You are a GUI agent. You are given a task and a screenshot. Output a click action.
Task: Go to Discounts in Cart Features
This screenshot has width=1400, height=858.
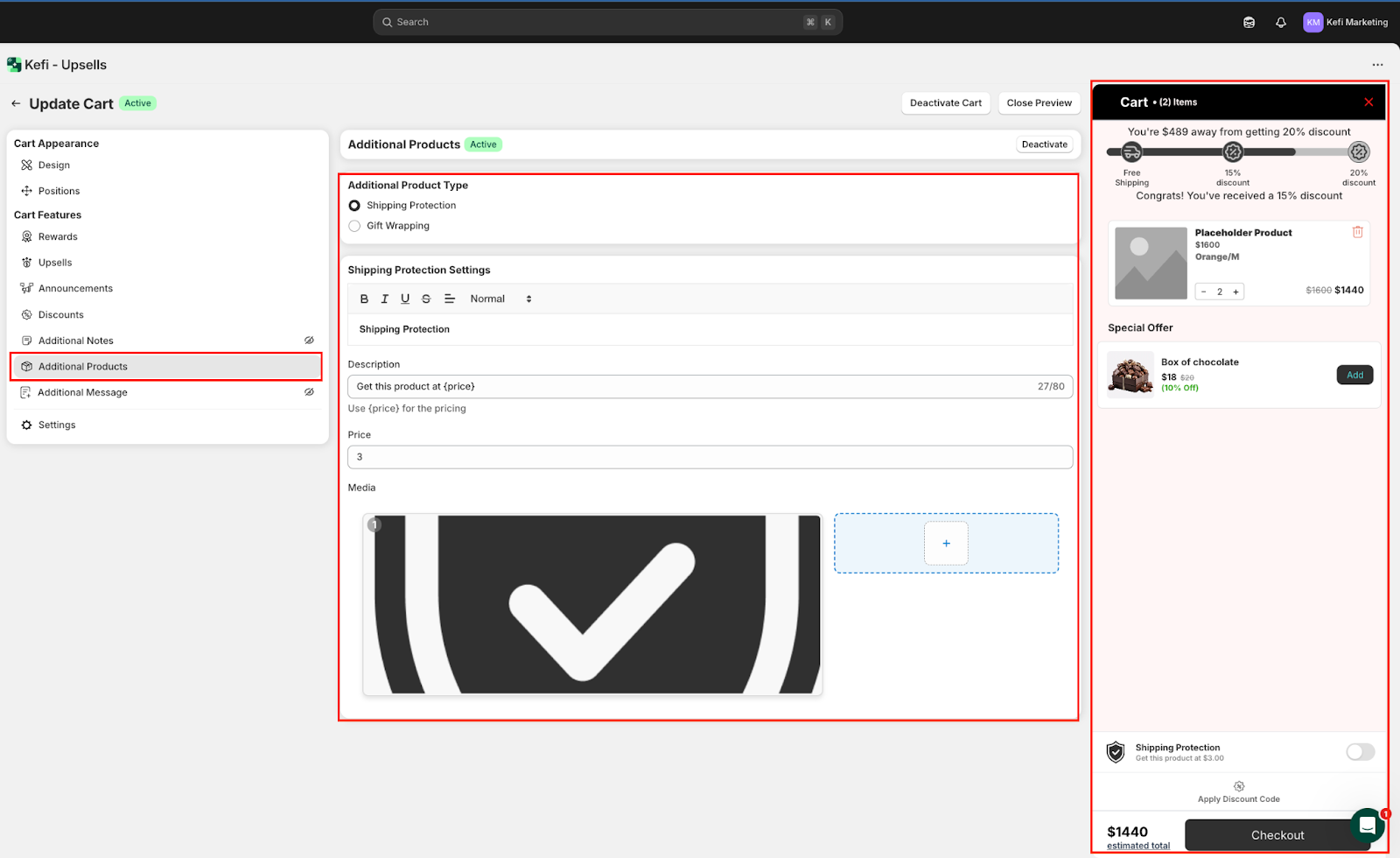click(x=60, y=314)
